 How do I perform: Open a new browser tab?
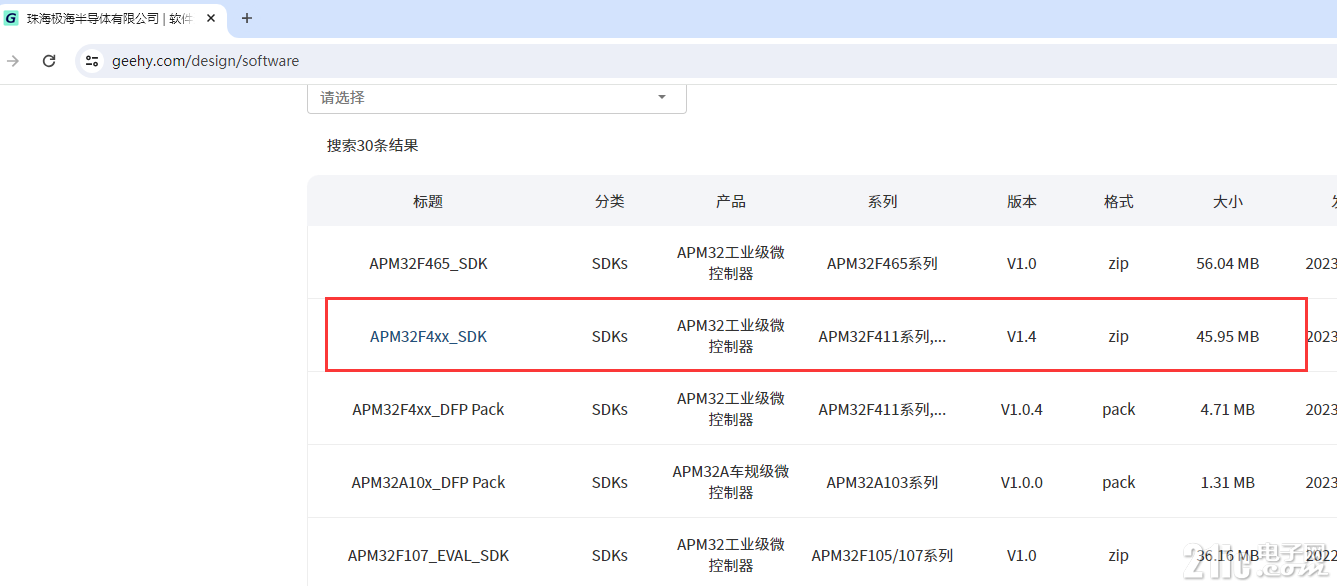click(247, 18)
